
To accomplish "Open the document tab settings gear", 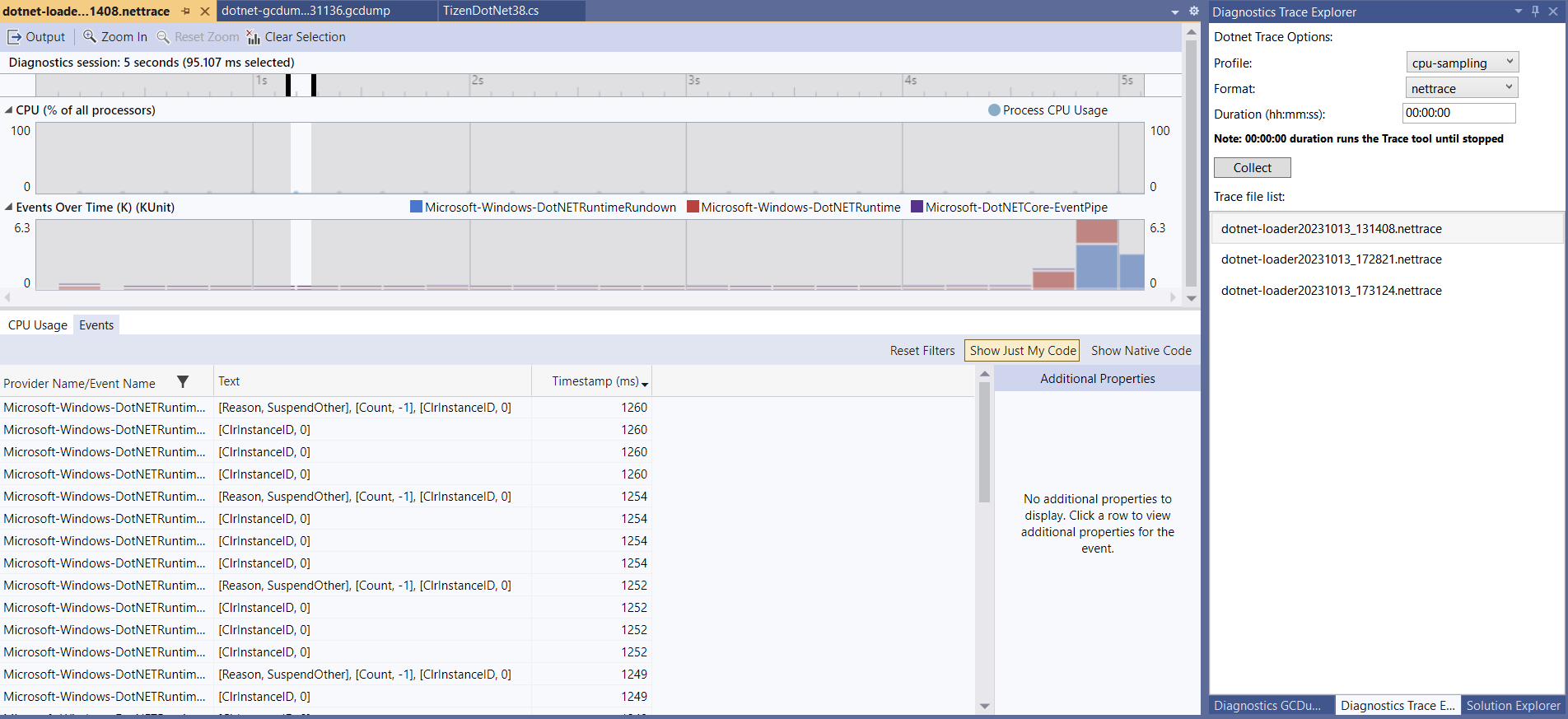I will point(1194,12).
